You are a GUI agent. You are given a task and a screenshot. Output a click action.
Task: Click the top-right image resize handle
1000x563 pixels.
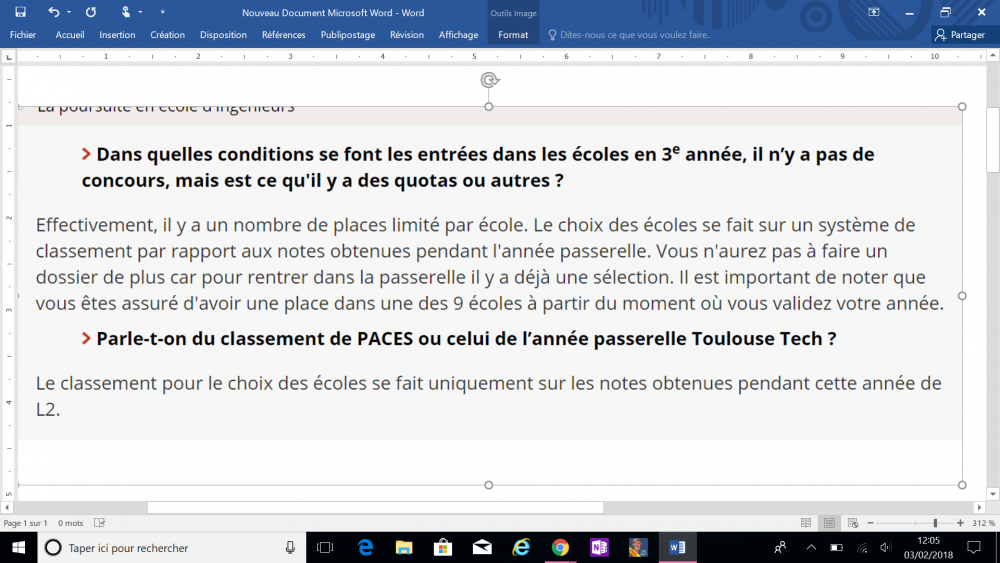click(962, 106)
